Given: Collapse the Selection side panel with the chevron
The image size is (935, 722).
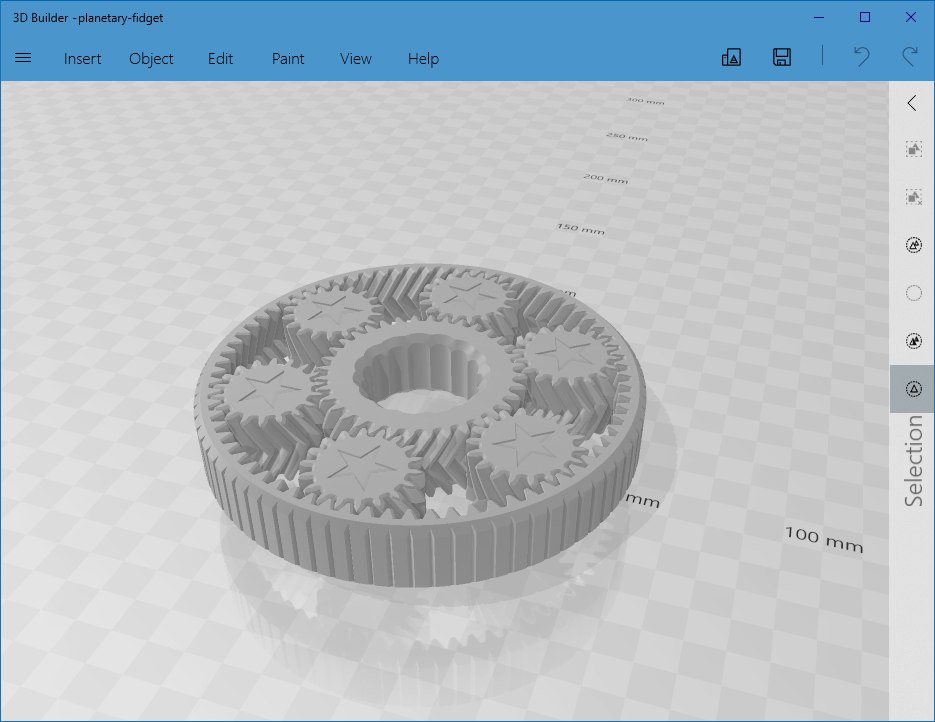Looking at the screenshot, I should pyautogui.click(x=912, y=103).
